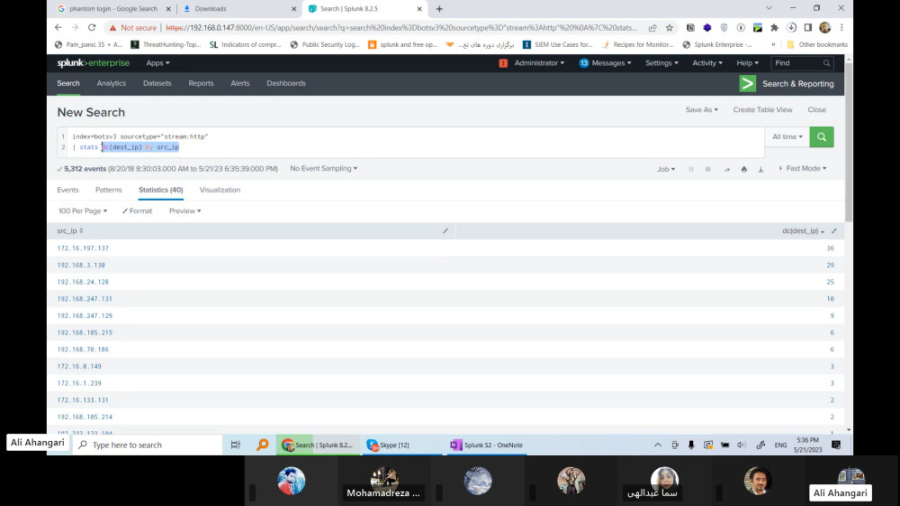Select the Statistics (40) tab

pyautogui.click(x=161, y=190)
